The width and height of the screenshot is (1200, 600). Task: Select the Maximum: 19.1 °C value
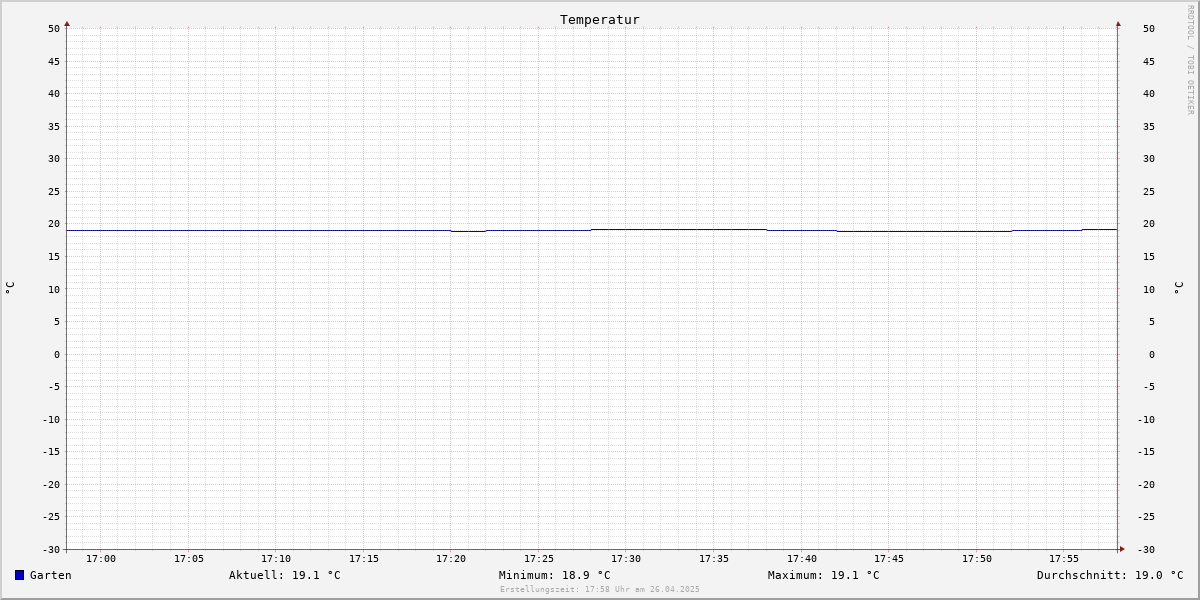(x=823, y=575)
